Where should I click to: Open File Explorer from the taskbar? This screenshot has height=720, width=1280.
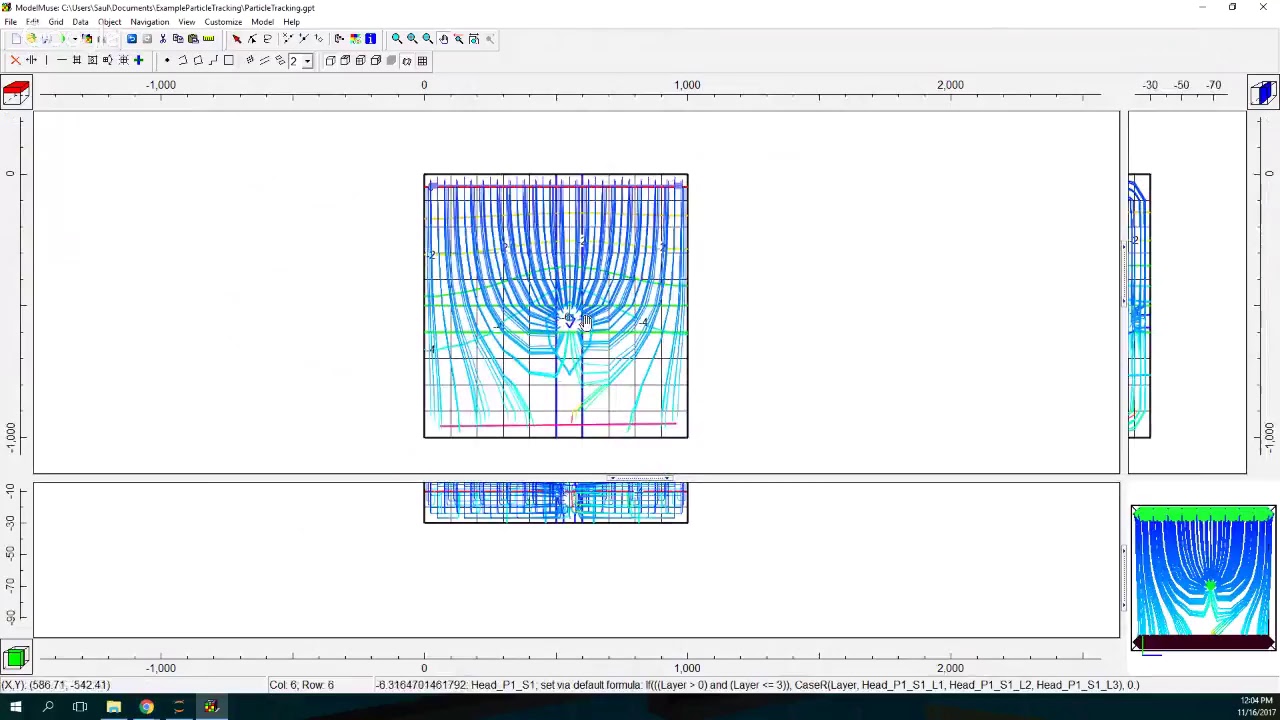[113, 707]
